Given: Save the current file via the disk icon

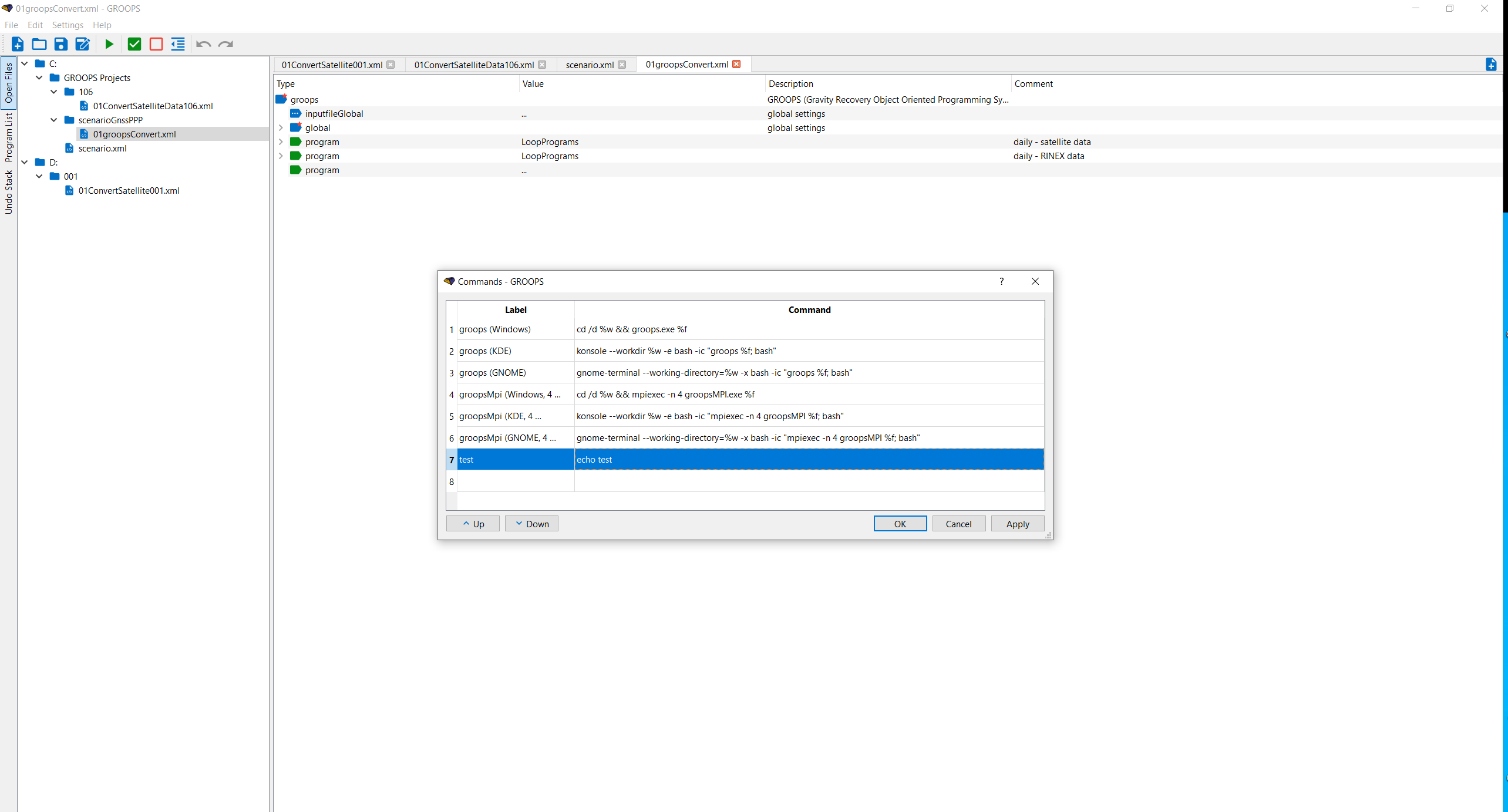Looking at the screenshot, I should 60,44.
